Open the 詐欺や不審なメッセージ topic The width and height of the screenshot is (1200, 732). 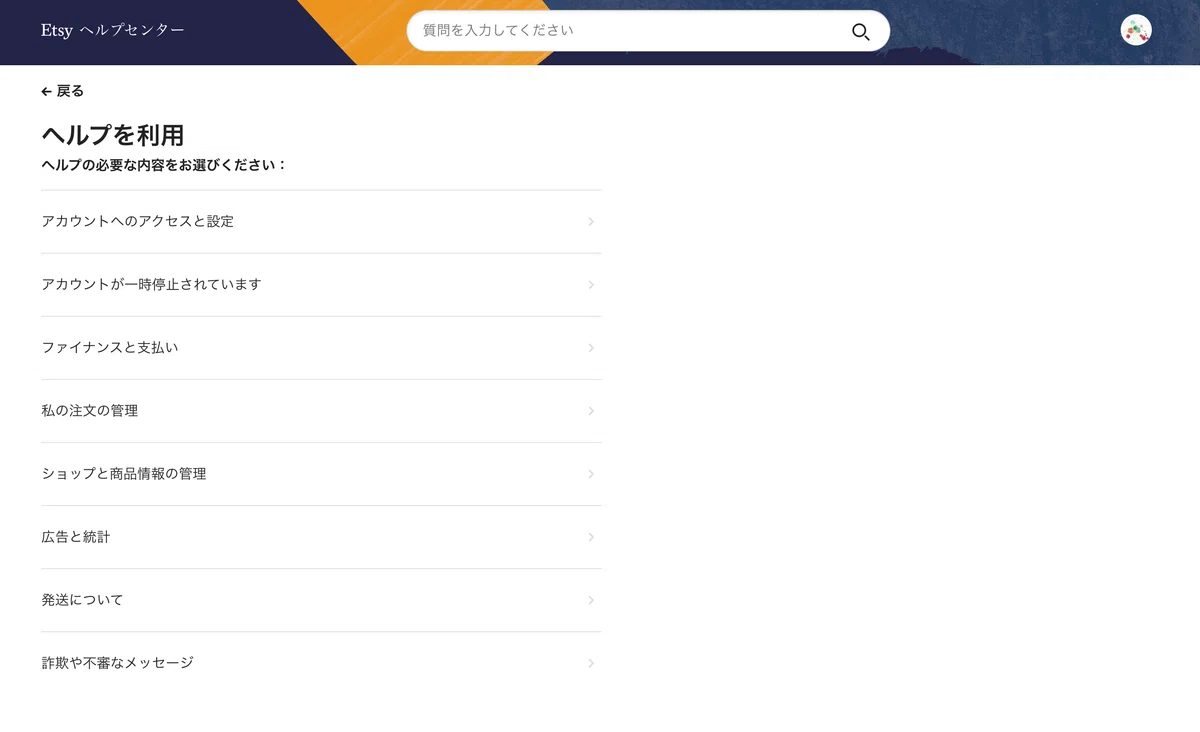tap(321, 662)
